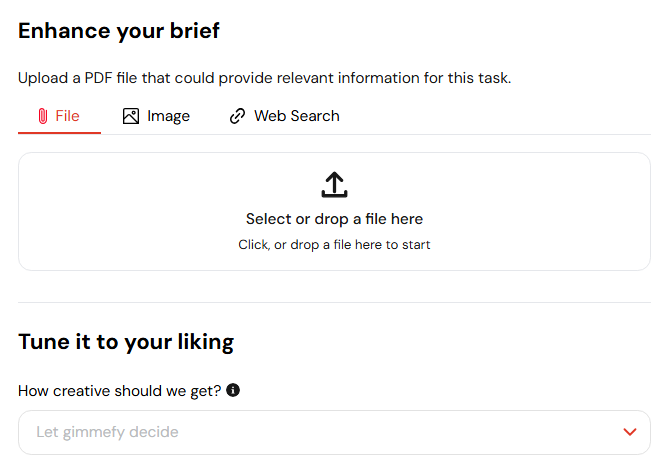Click the 'Enhance your brief' heading

[119, 31]
